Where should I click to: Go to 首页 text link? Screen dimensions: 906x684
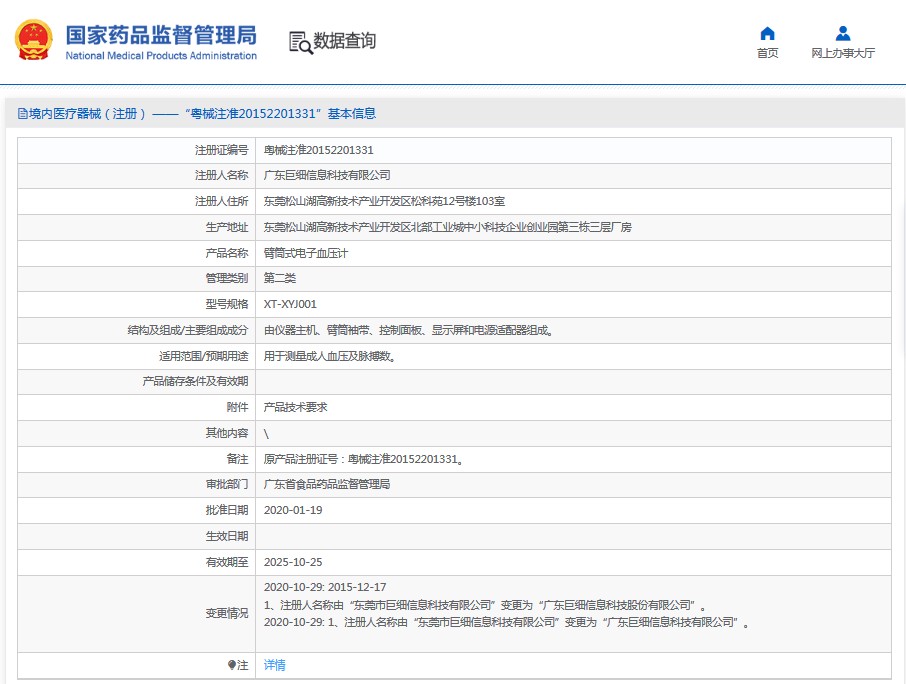(767, 54)
